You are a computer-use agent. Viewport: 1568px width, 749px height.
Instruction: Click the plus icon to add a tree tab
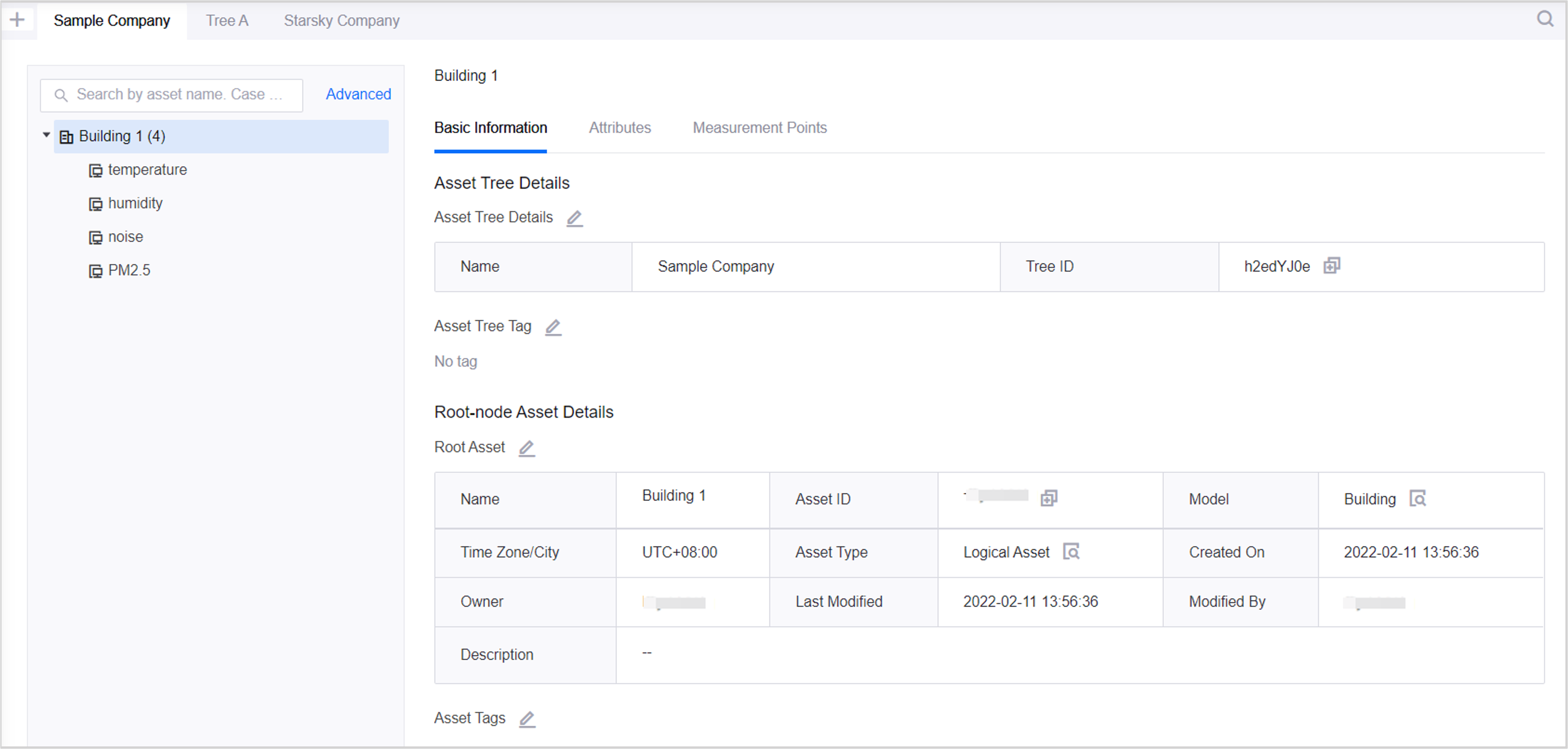point(17,20)
